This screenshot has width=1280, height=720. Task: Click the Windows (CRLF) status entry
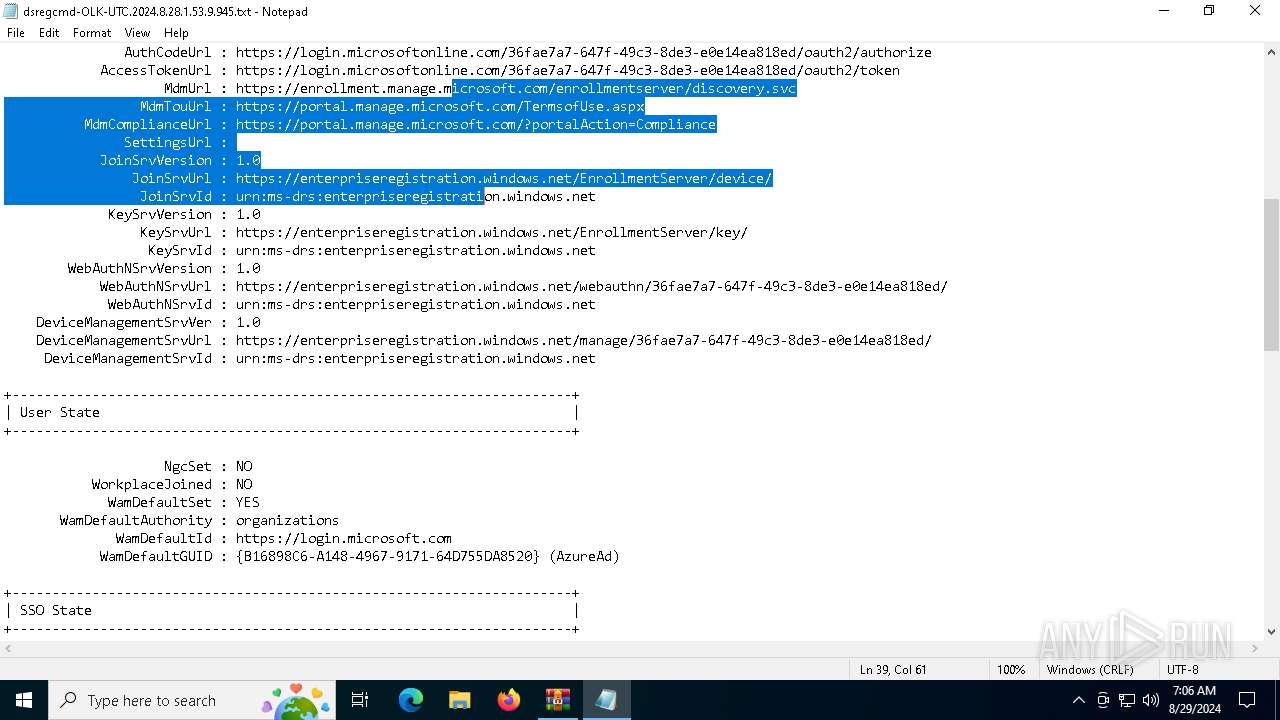click(x=1090, y=669)
